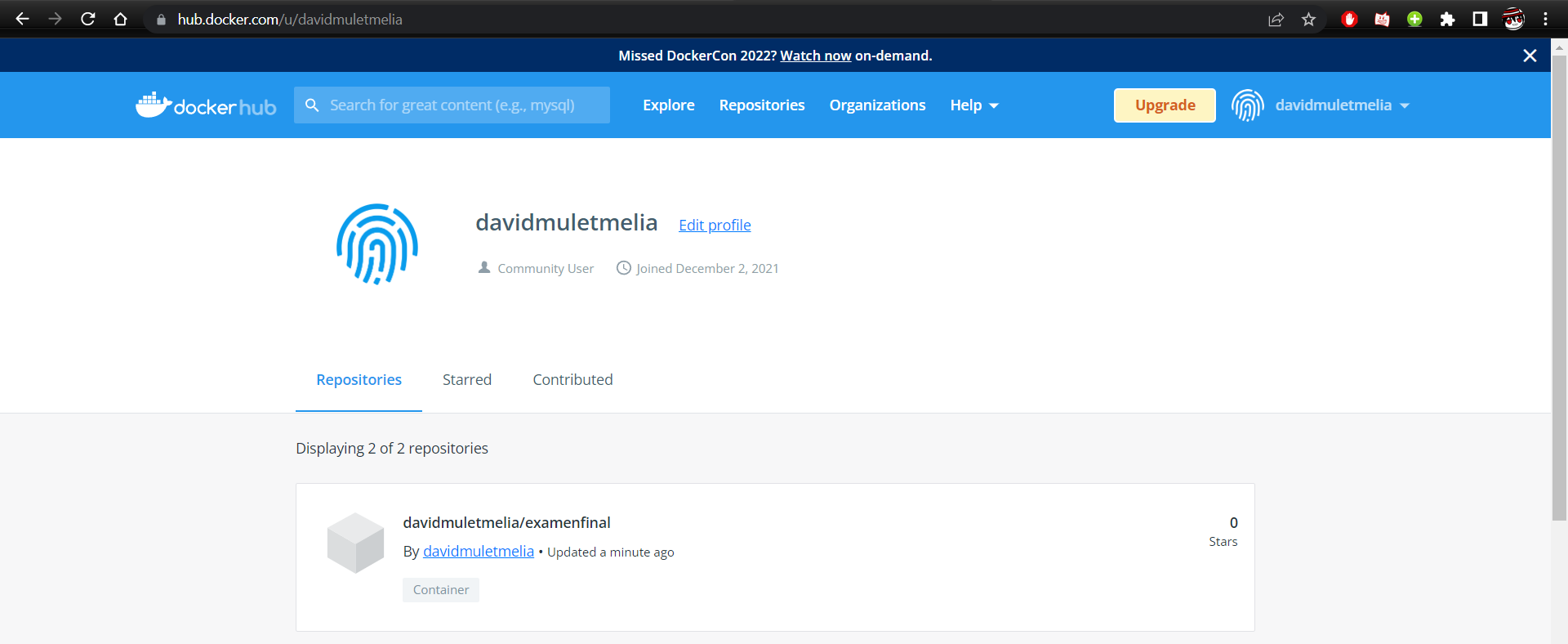Open the green plus extension icon
Image resolution: width=1568 pixels, height=644 pixels.
1414,20
